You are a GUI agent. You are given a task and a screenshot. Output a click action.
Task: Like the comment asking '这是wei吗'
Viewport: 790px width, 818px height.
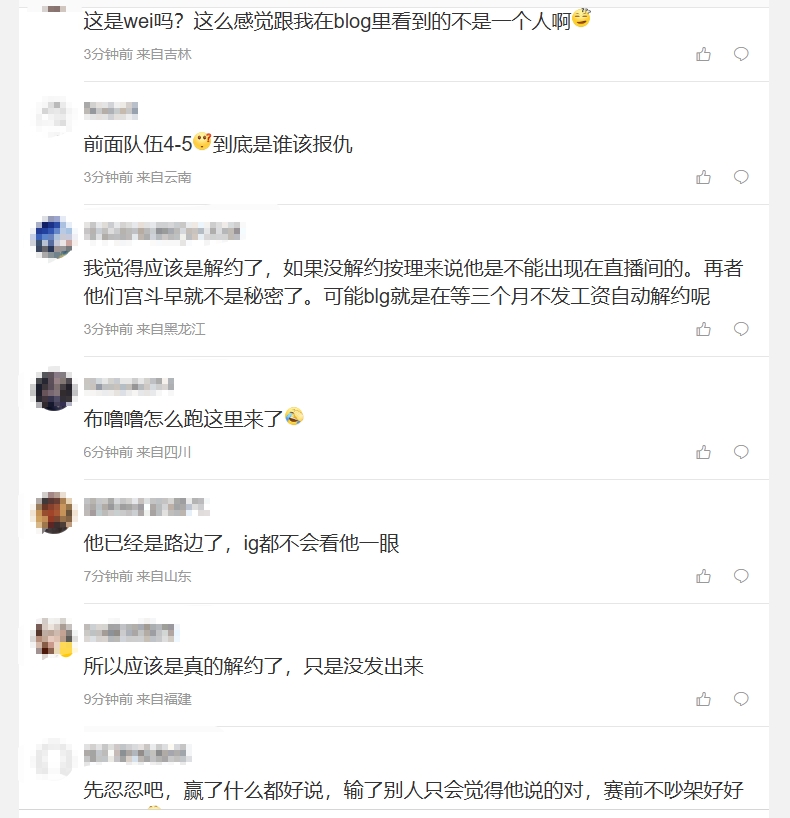(x=703, y=54)
